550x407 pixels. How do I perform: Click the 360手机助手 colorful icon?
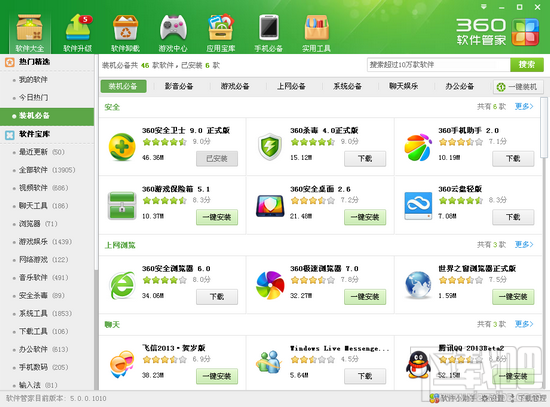[x=418, y=147]
